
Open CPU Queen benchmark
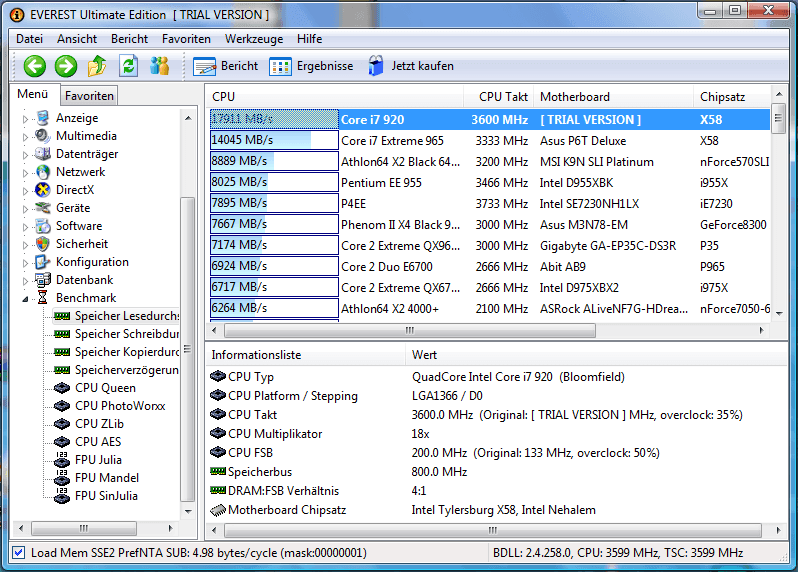pyautogui.click(x=95, y=388)
